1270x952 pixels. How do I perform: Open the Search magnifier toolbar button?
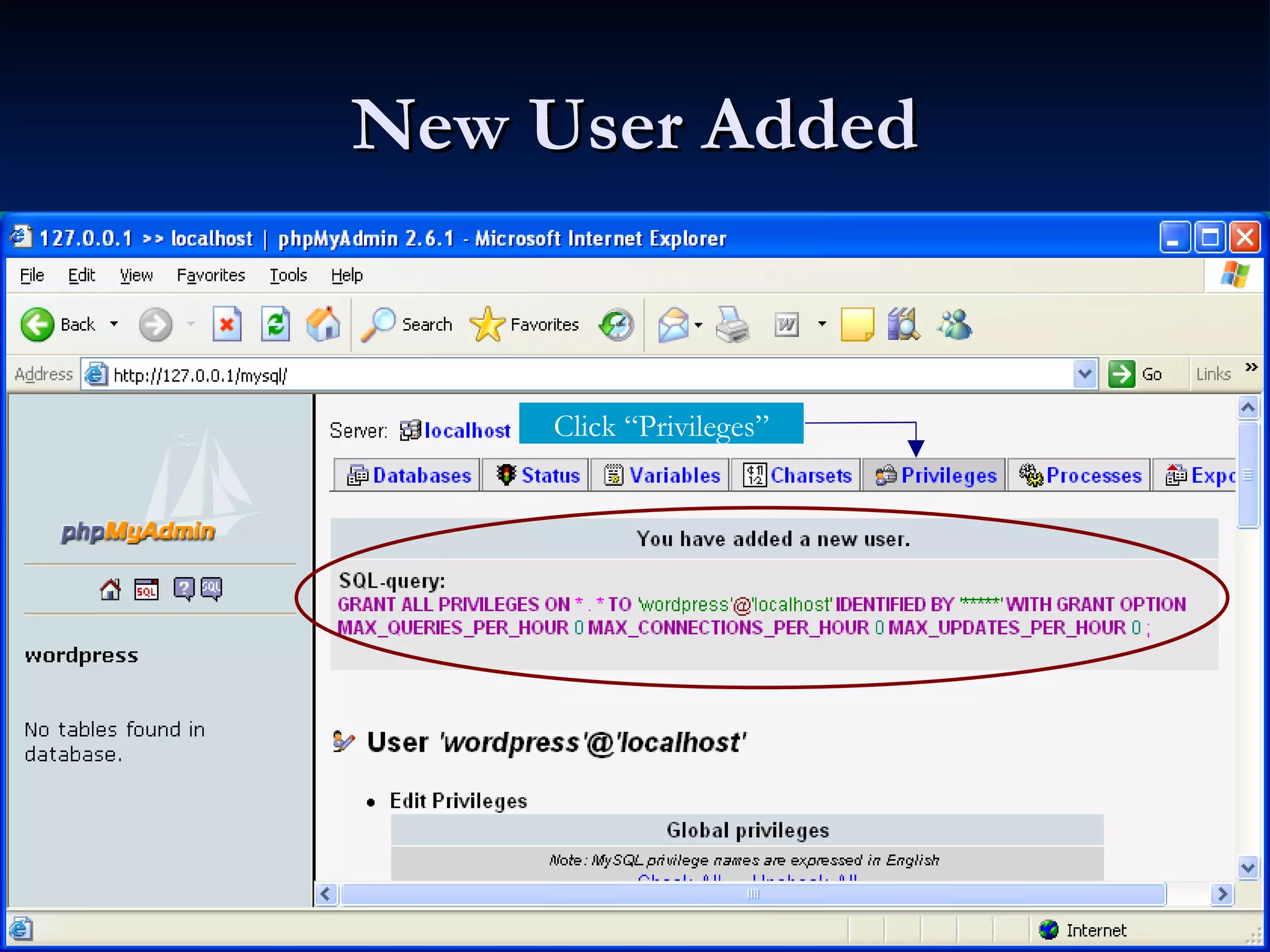click(x=406, y=324)
